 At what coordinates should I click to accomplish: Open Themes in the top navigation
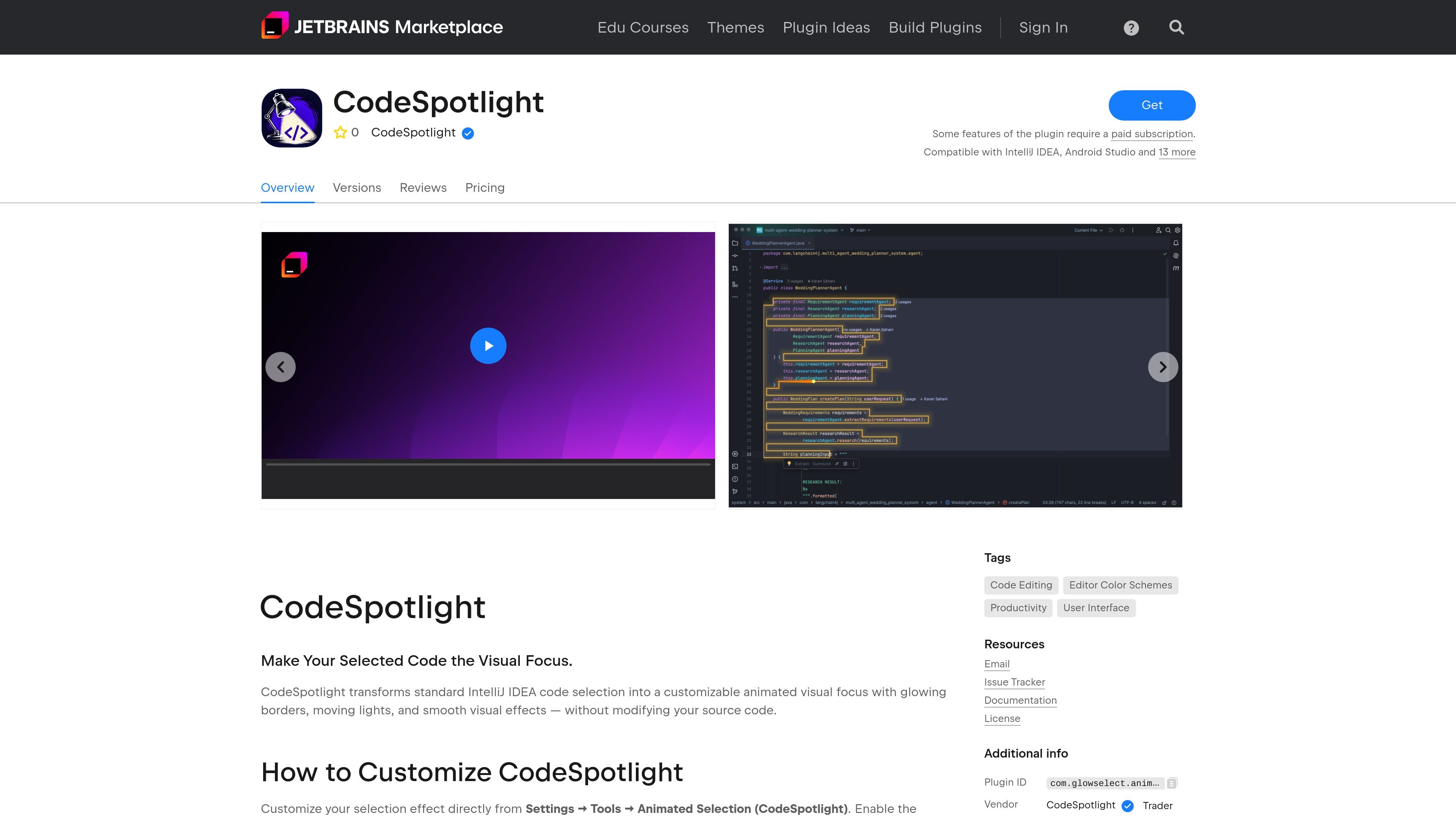tap(735, 27)
